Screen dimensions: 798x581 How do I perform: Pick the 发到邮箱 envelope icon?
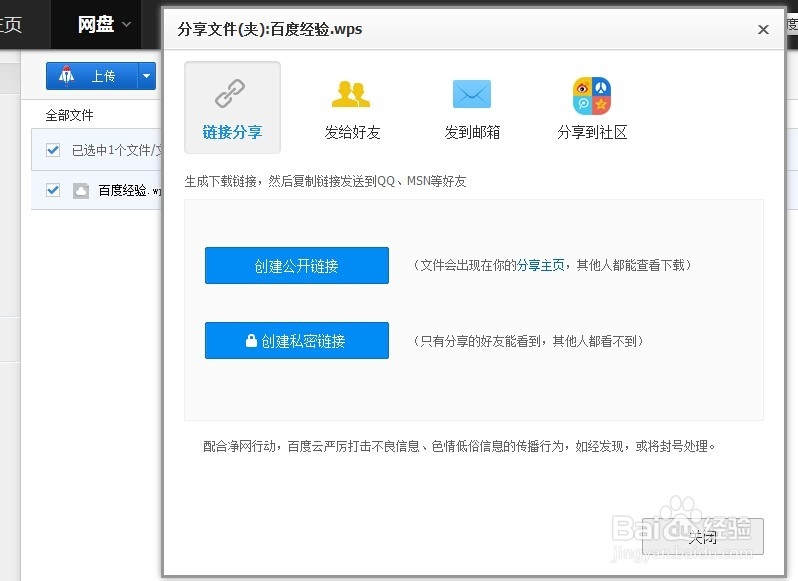[x=472, y=94]
